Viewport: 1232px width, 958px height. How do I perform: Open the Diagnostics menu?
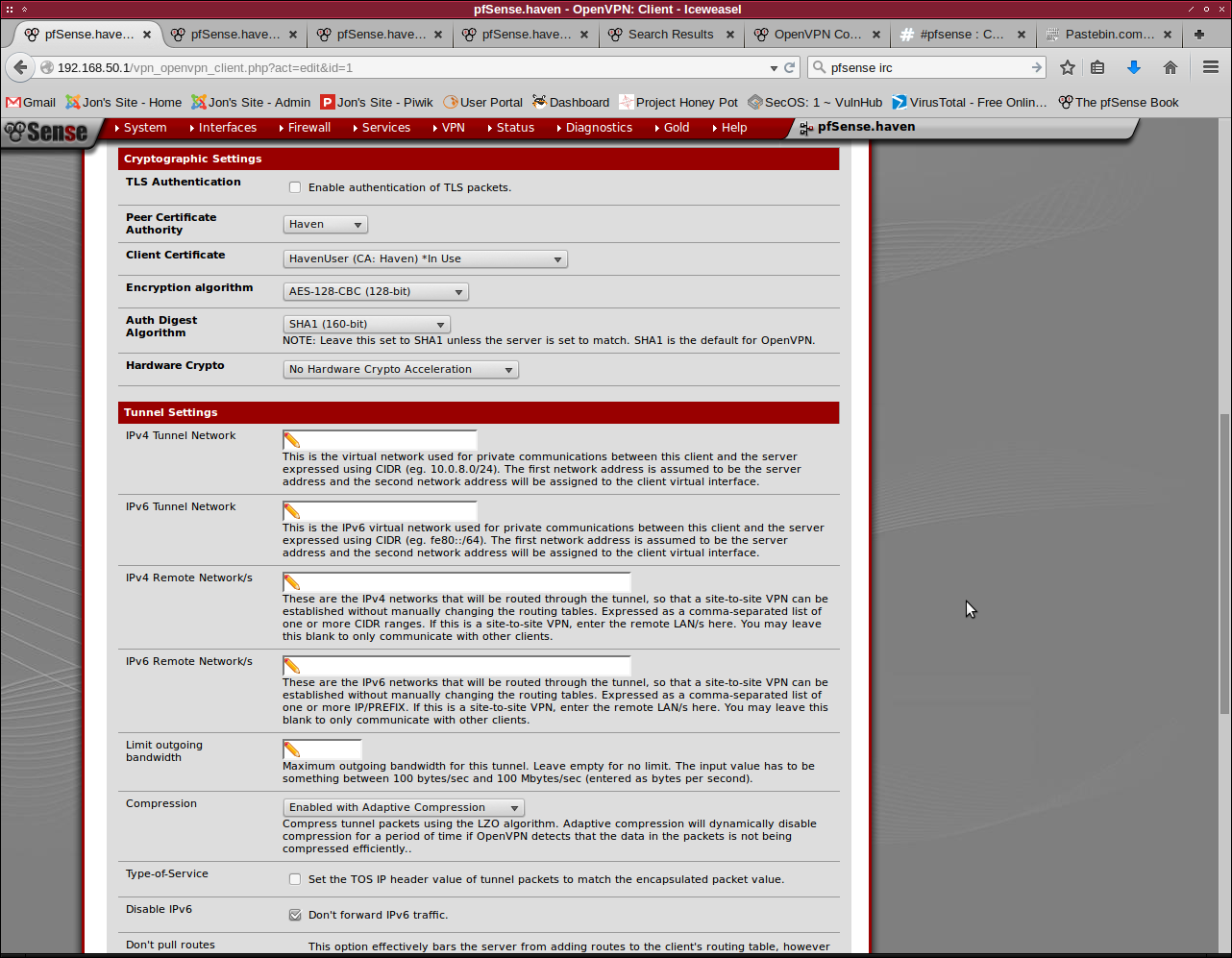tap(595, 128)
